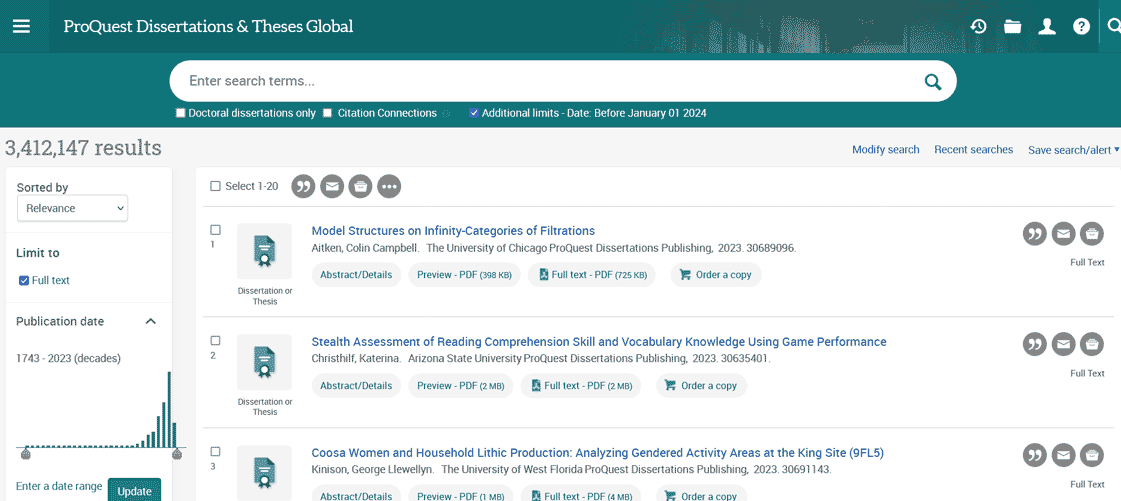Print the Coosa Women dissertation
1121x501 pixels.
point(1092,455)
